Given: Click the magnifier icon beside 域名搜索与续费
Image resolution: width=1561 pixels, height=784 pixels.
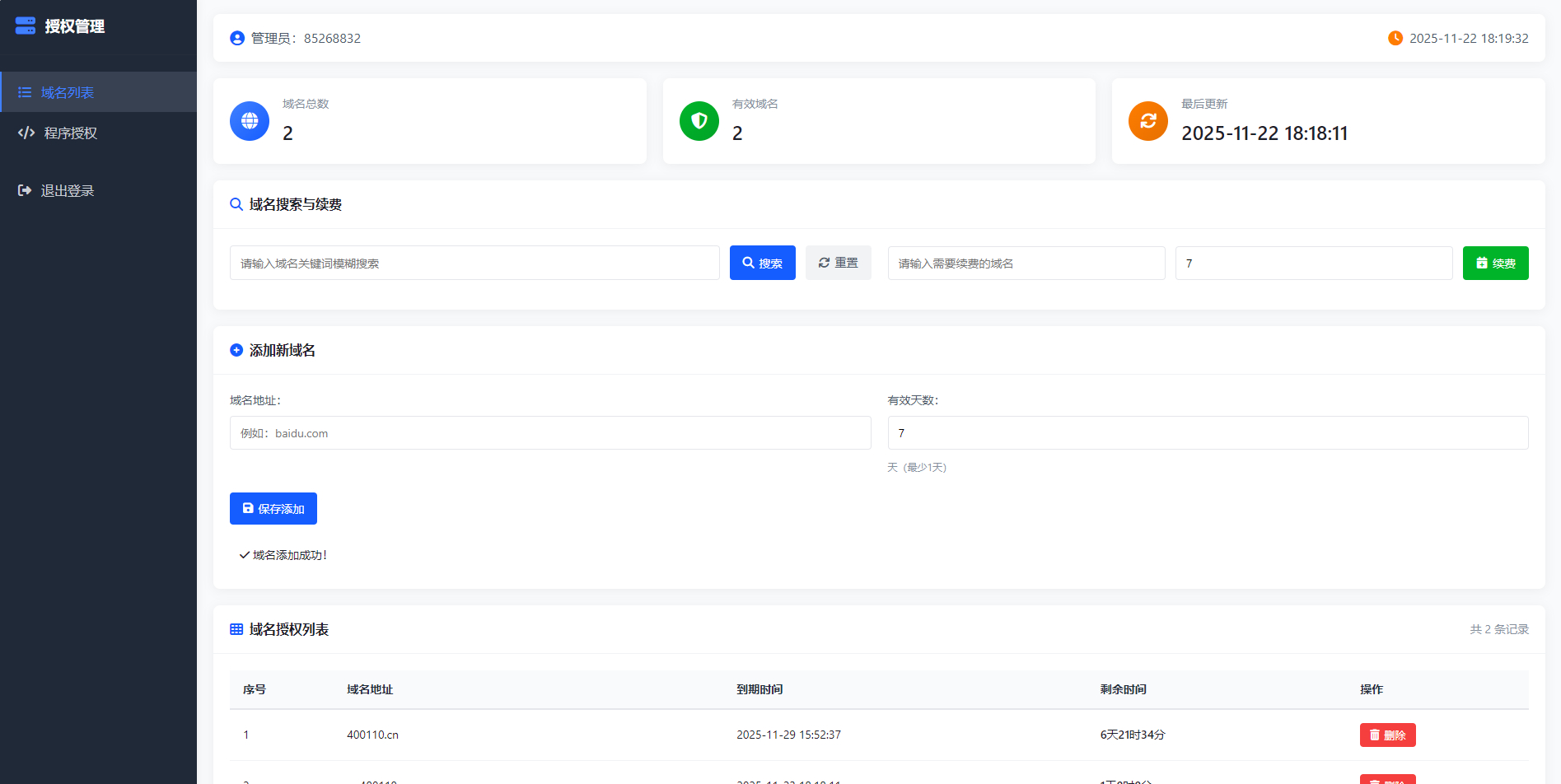Looking at the screenshot, I should 236,204.
